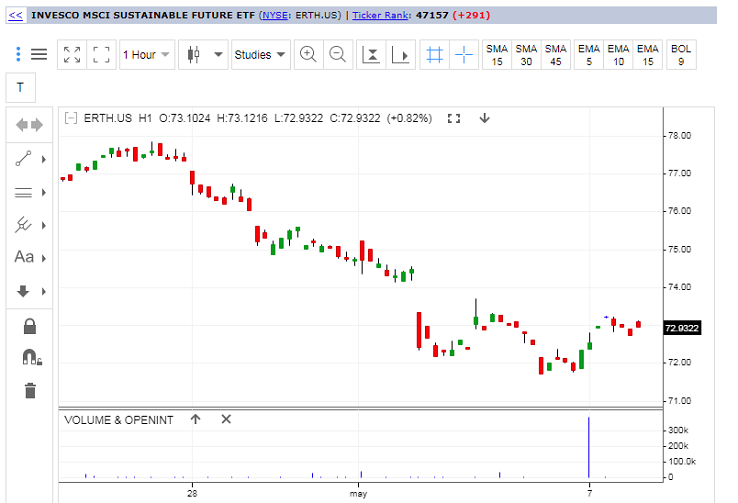Toggle the magnet snap mode
This screenshot has height=503, width=738.
click(x=32, y=357)
